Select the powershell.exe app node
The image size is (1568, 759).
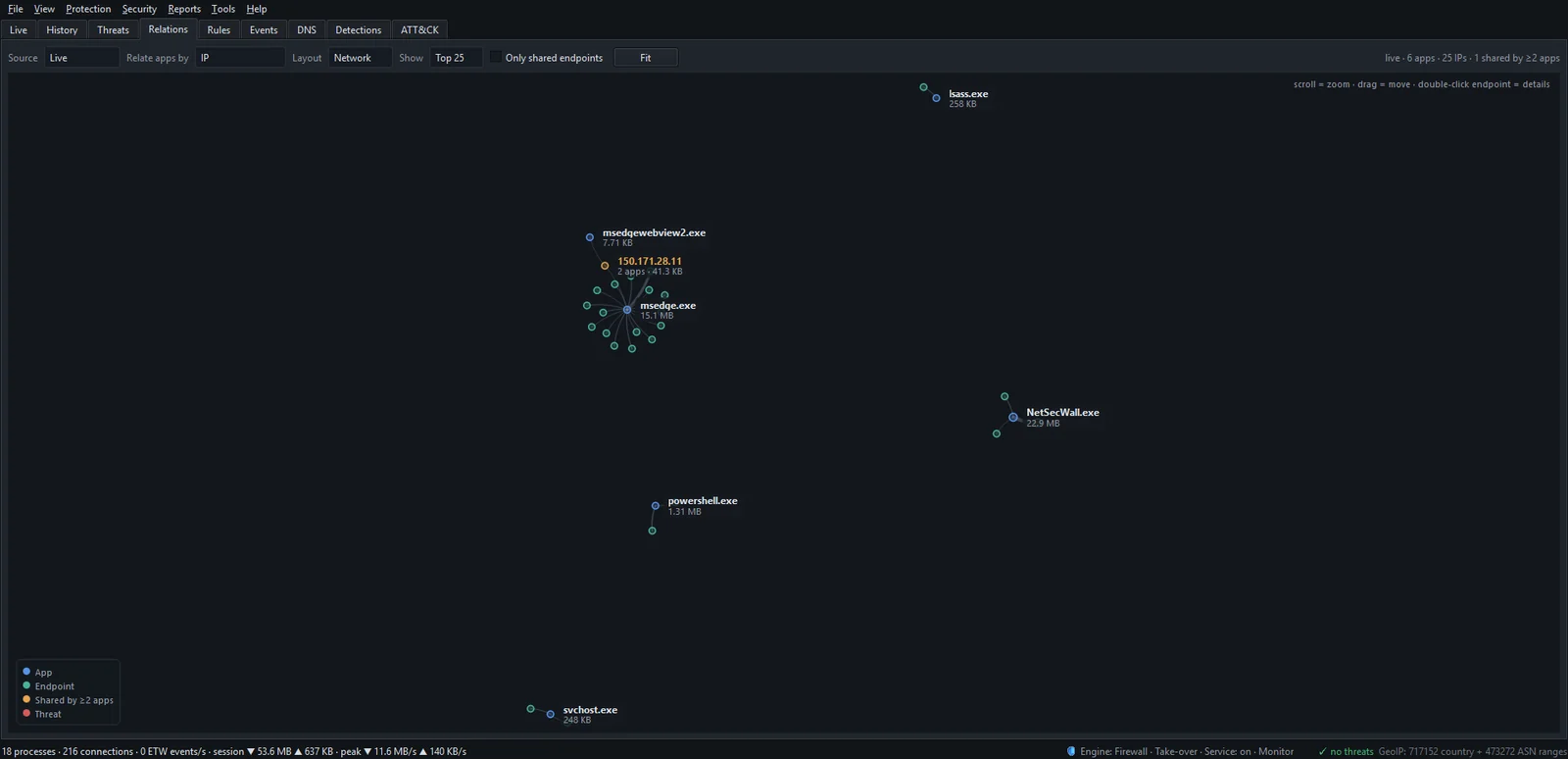[x=656, y=506]
